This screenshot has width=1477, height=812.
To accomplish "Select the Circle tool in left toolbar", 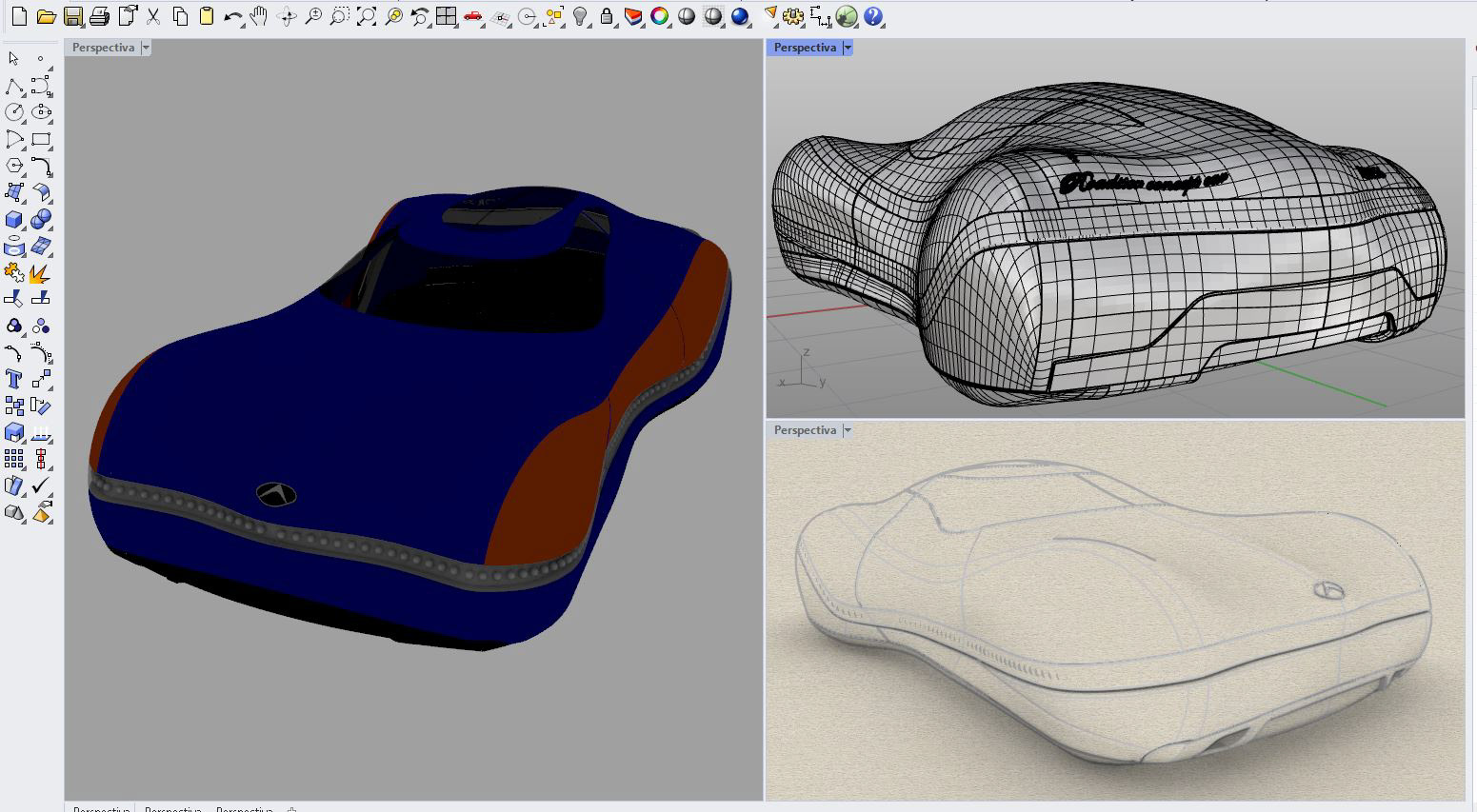I will (14, 112).
